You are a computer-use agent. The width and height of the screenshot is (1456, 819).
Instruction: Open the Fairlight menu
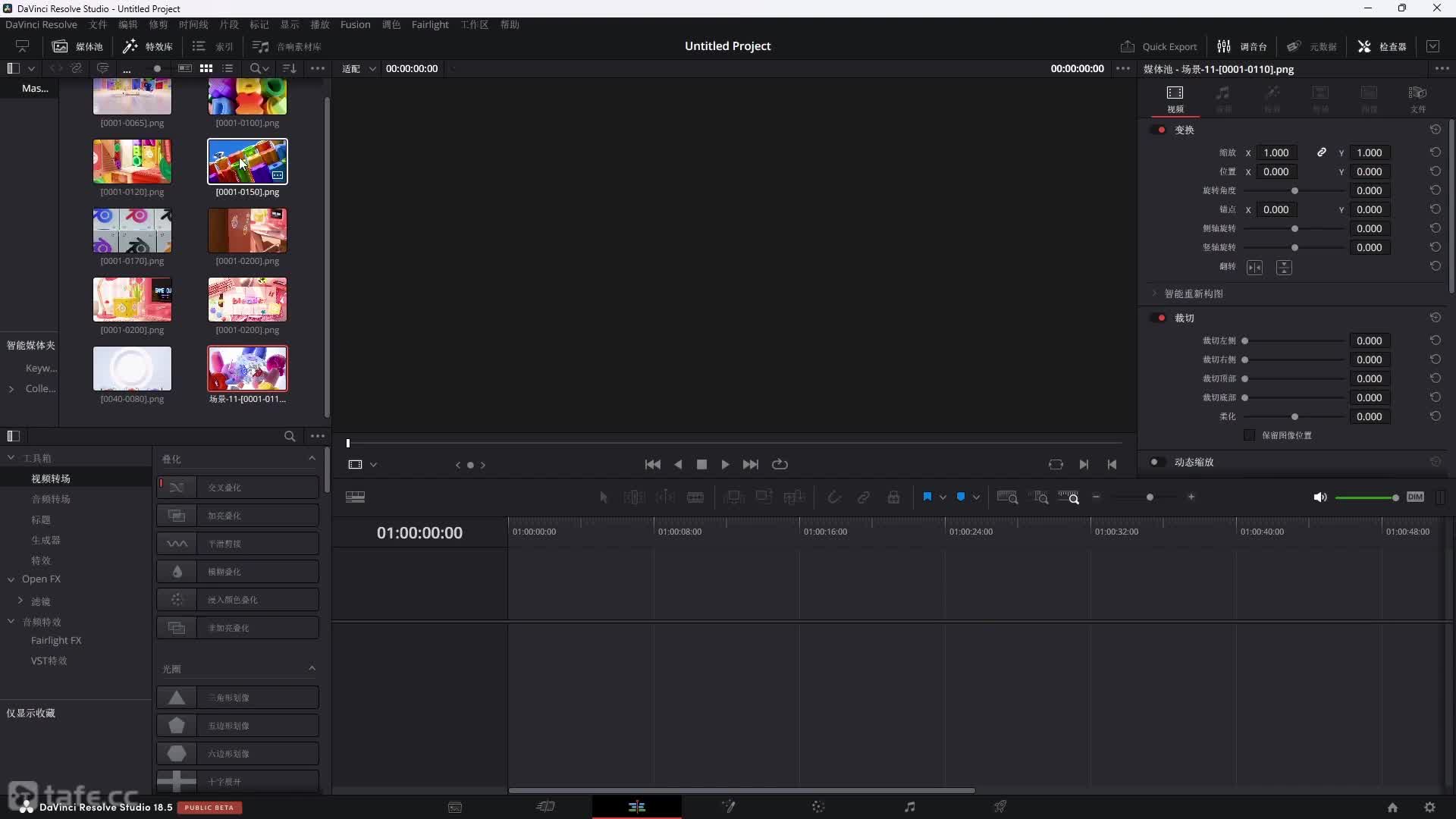coord(430,25)
